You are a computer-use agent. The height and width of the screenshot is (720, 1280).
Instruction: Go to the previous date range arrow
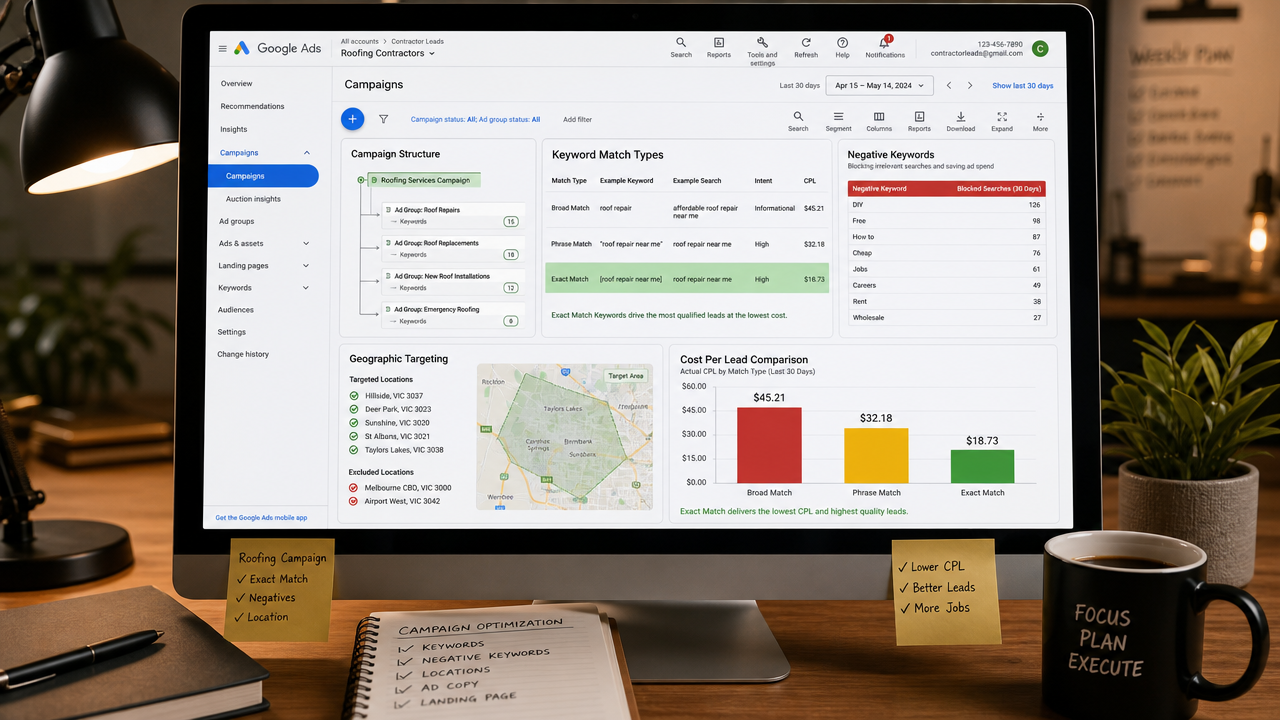[x=949, y=86]
